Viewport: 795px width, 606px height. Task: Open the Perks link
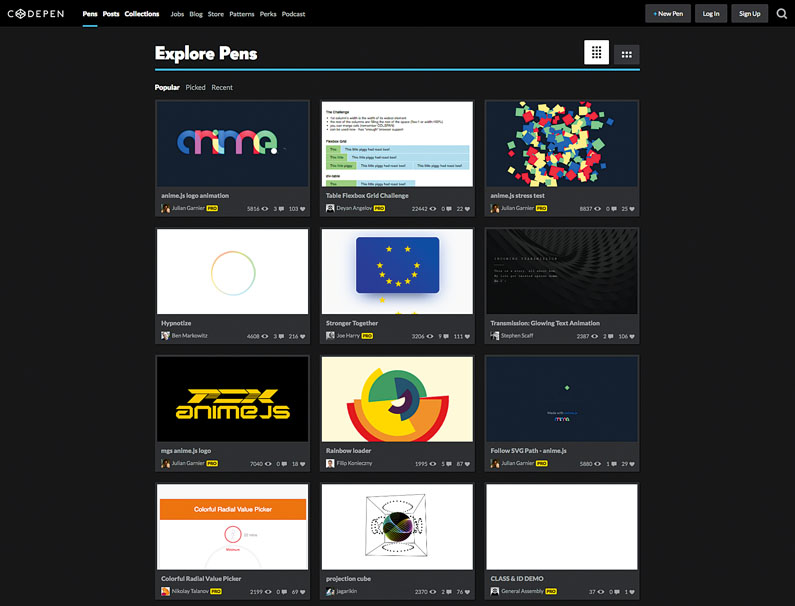[x=268, y=14]
